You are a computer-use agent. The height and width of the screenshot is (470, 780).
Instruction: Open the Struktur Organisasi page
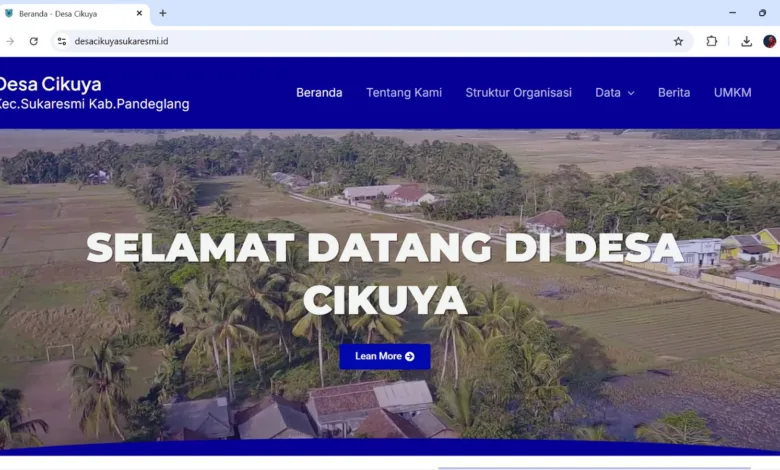click(x=518, y=93)
